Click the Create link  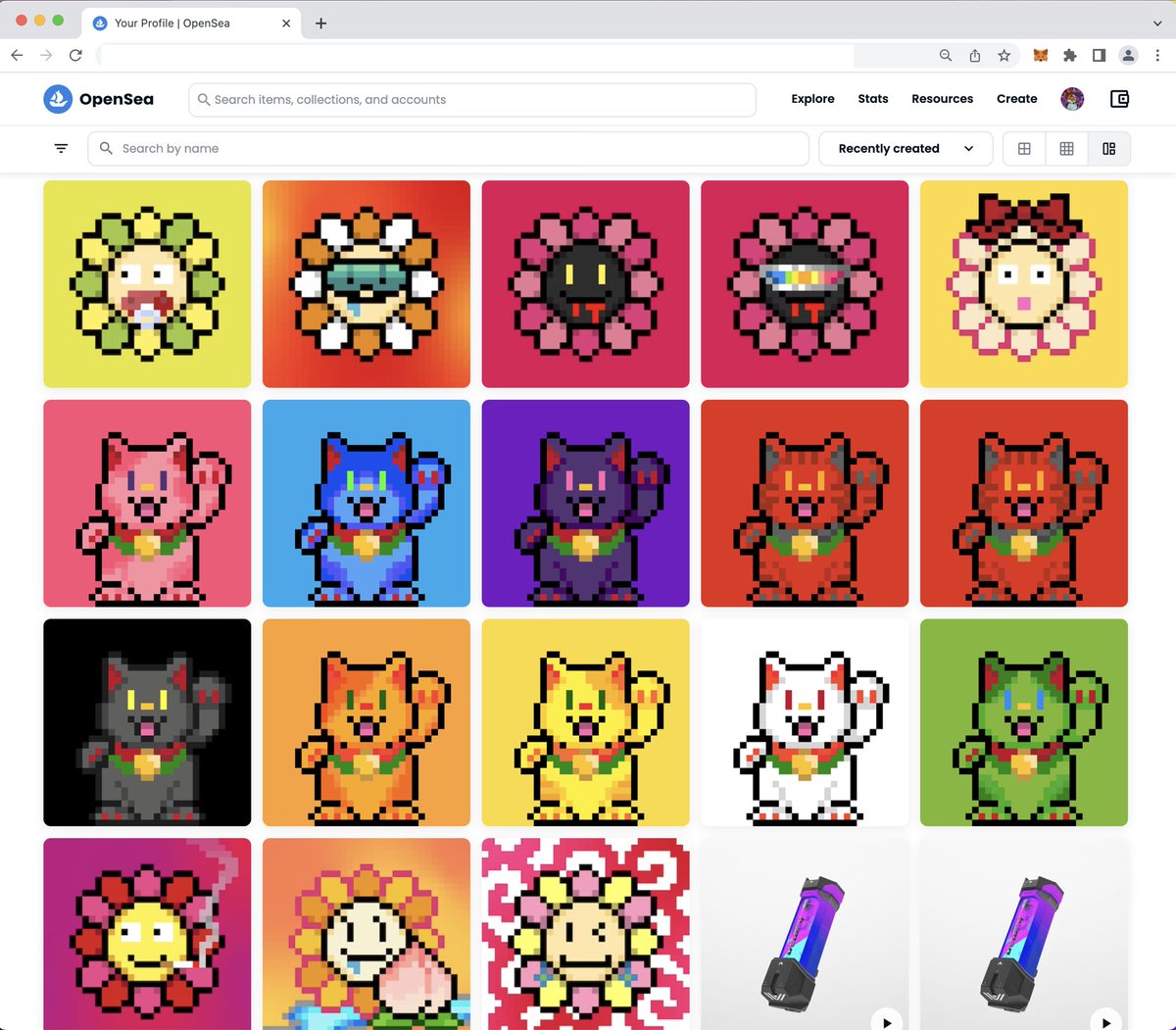1017,99
